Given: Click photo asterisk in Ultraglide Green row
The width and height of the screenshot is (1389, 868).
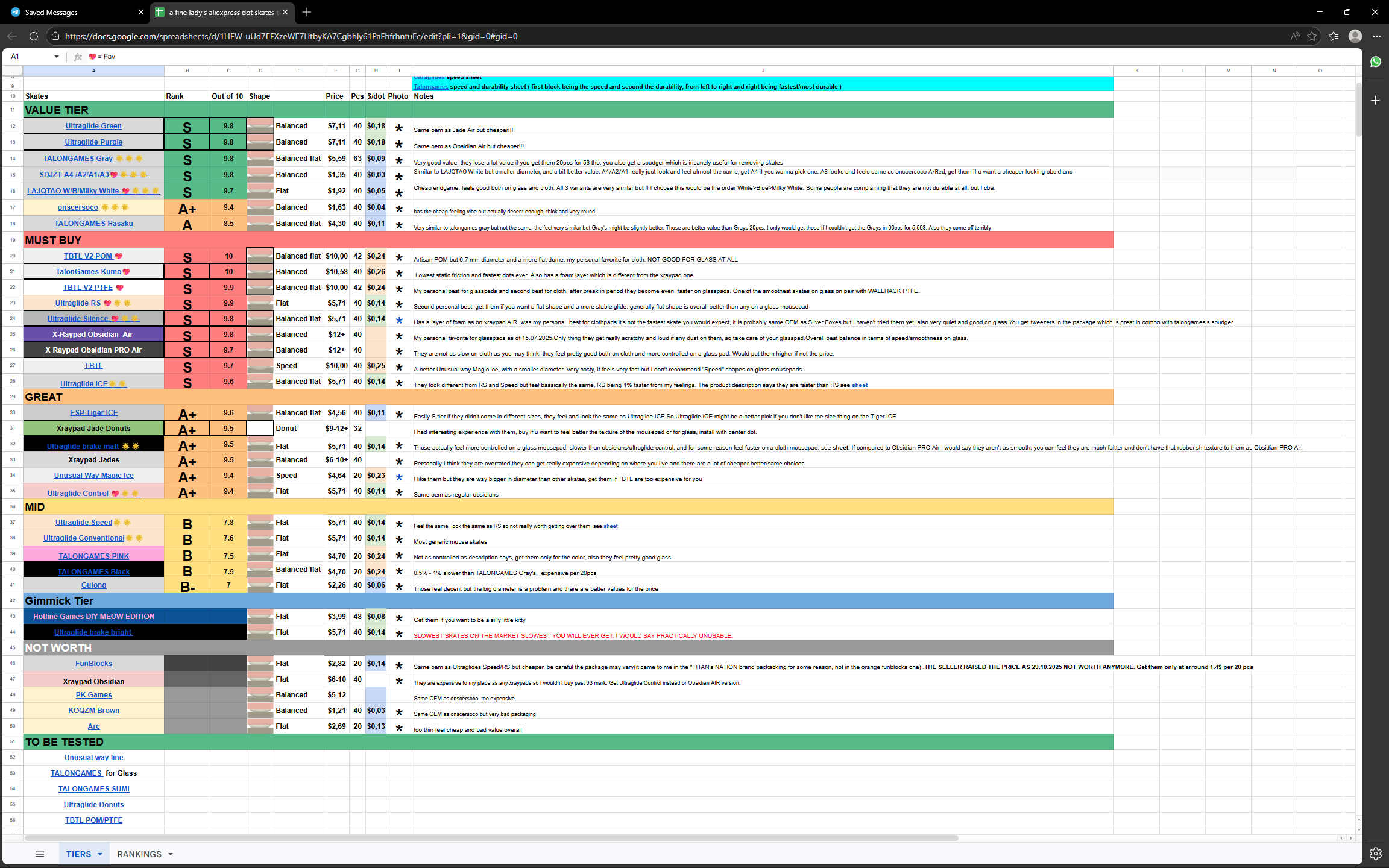Looking at the screenshot, I should [x=398, y=127].
